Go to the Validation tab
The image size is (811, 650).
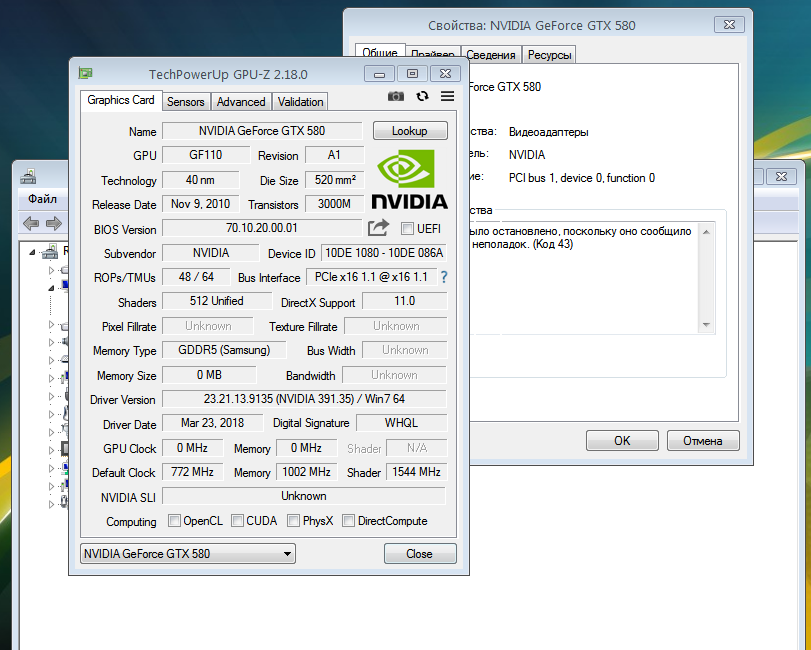click(x=301, y=102)
